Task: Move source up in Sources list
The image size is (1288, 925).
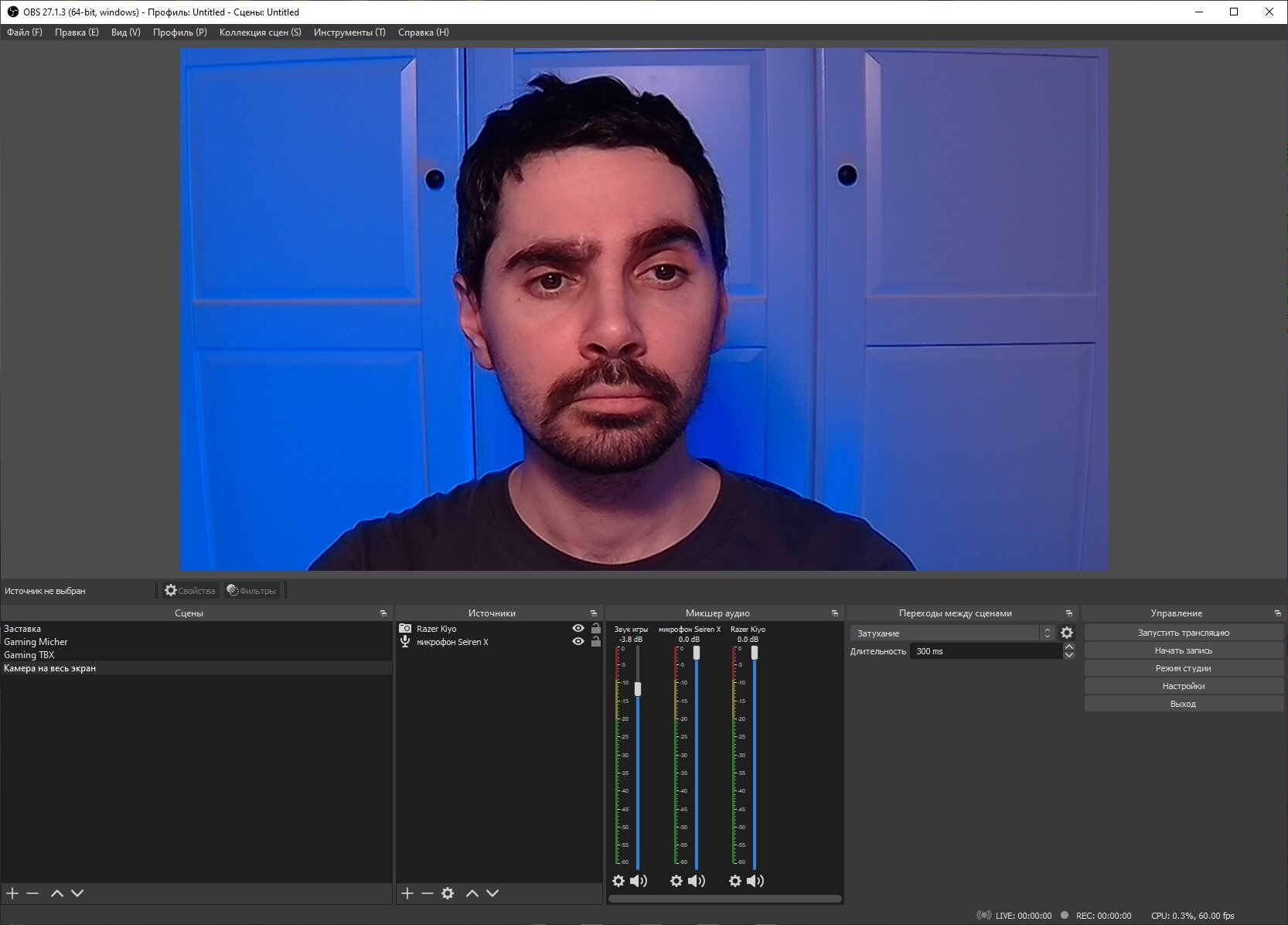Action: click(x=472, y=893)
